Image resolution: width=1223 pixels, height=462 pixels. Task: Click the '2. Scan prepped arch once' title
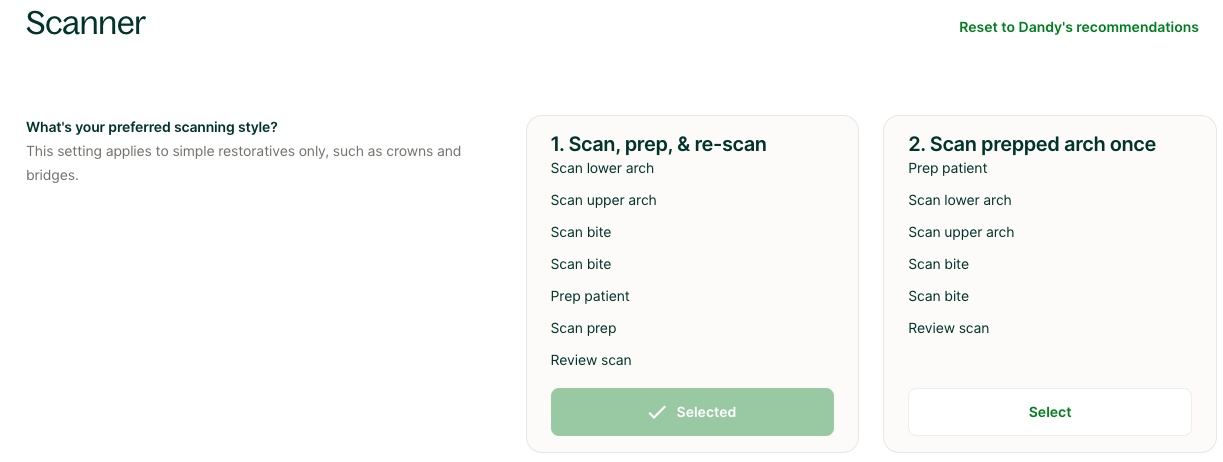coord(1031,144)
